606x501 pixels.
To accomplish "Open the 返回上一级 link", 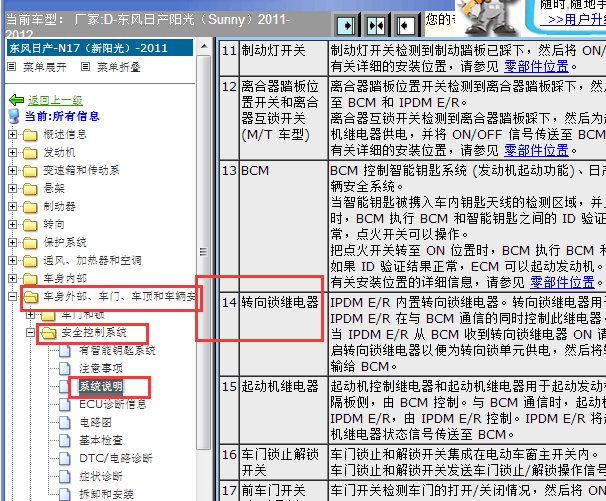I will pyautogui.click(x=55, y=101).
